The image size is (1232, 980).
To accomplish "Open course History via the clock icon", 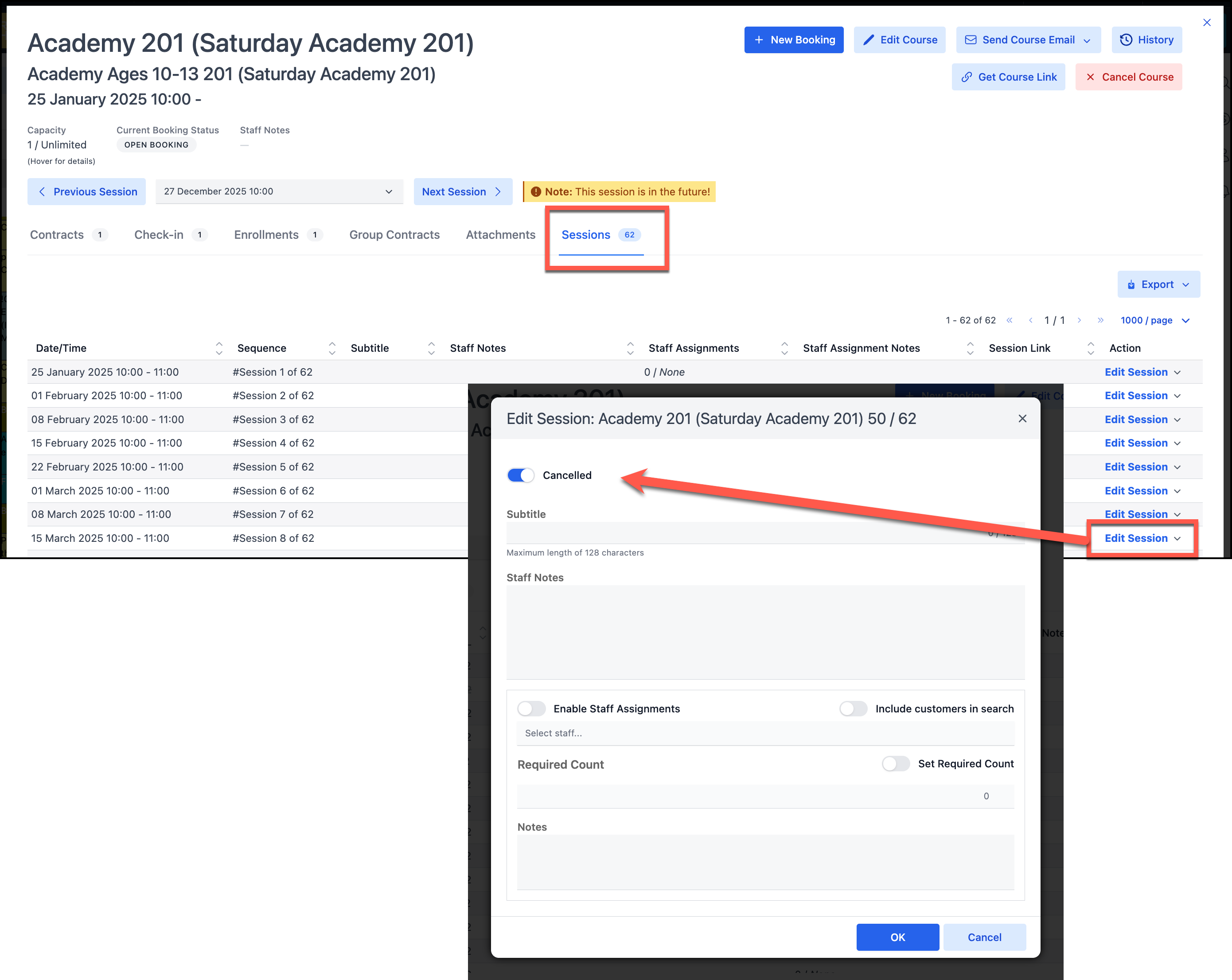I will point(1126,39).
